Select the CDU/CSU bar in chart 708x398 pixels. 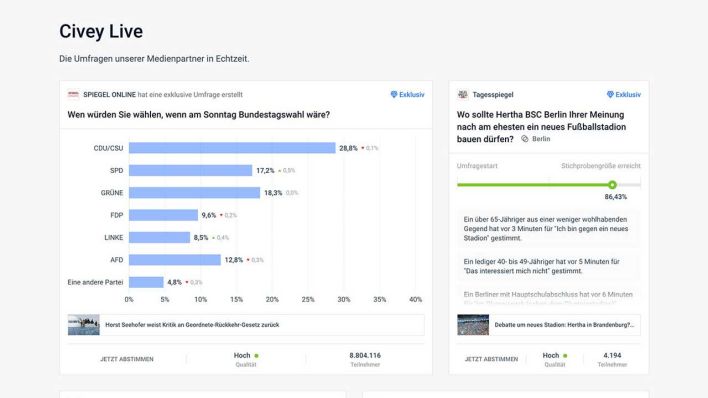(232, 148)
